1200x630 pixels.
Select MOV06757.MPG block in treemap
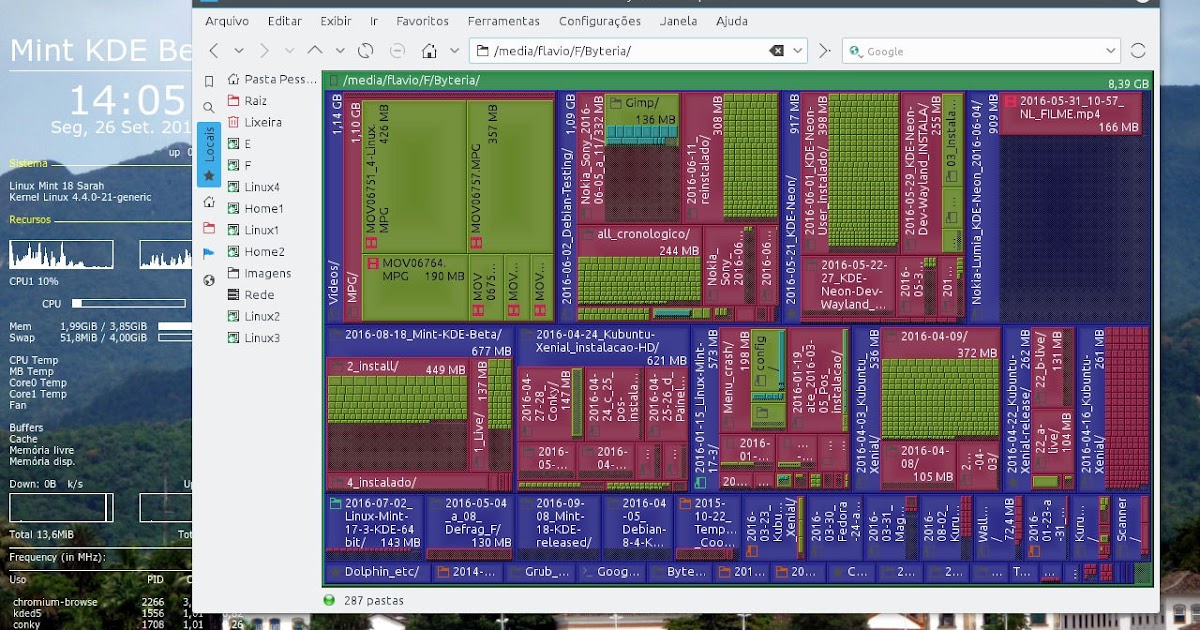(x=509, y=175)
